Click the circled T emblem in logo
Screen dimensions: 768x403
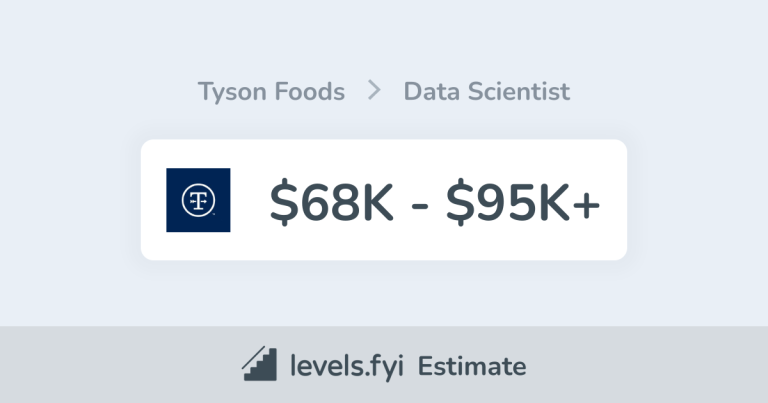point(198,200)
